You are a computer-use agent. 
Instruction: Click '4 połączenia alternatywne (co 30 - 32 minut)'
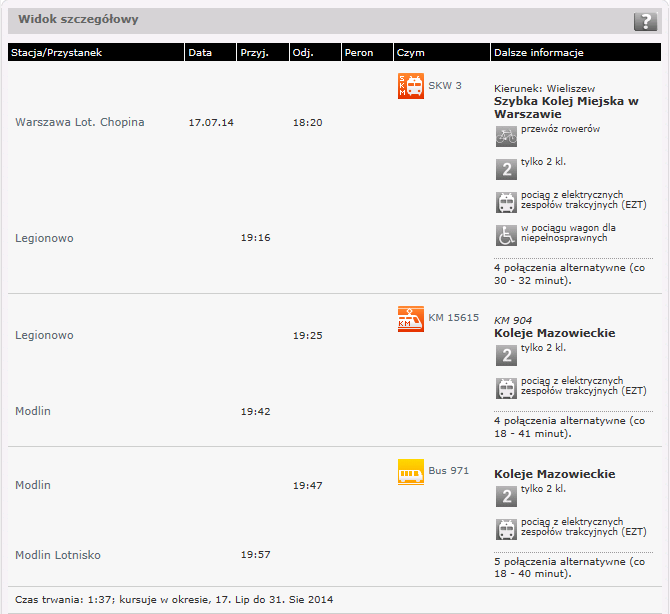[570, 274]
